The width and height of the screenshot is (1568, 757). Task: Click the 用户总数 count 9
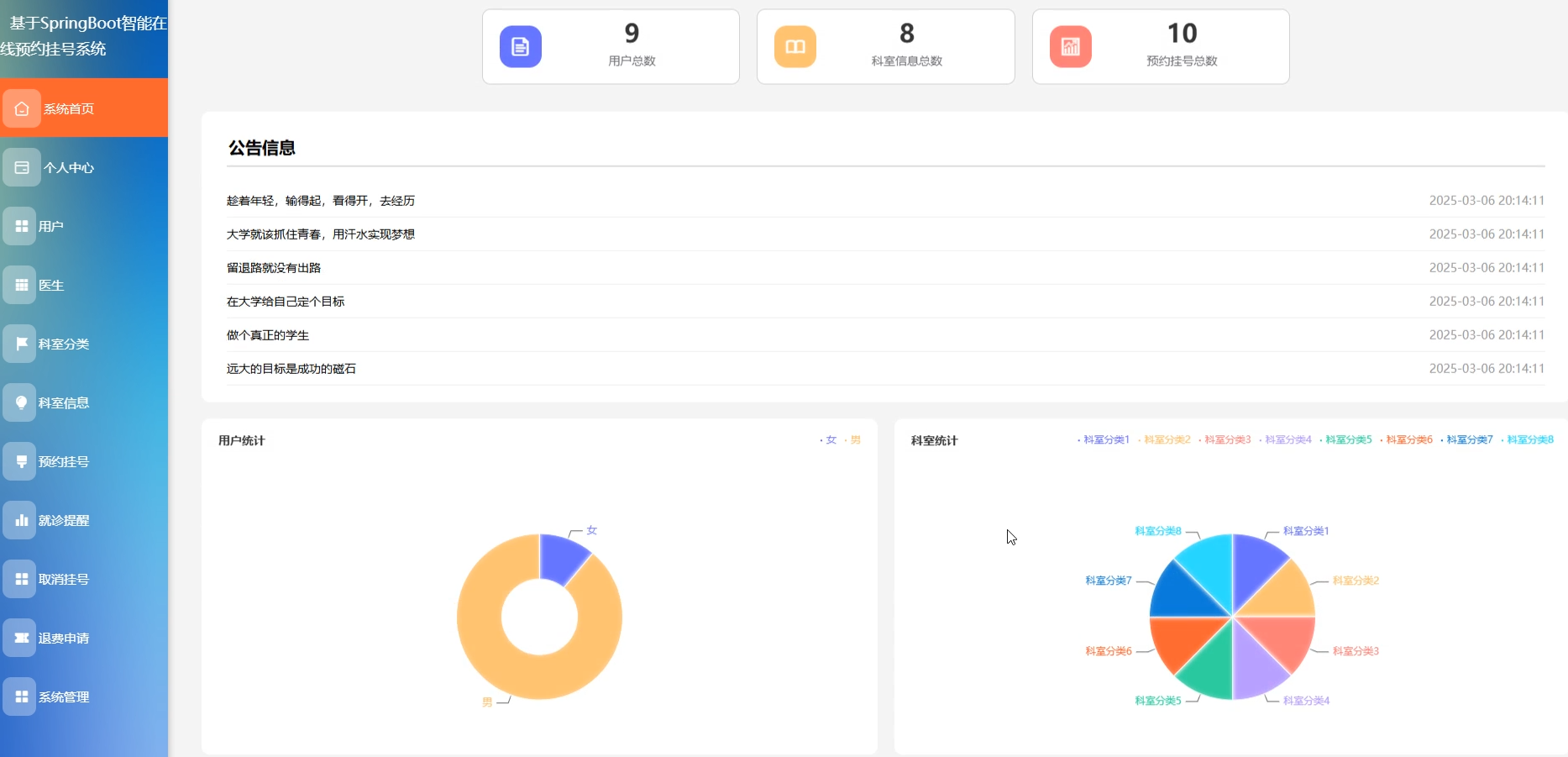pyautogui.click(x=632, y=33)
